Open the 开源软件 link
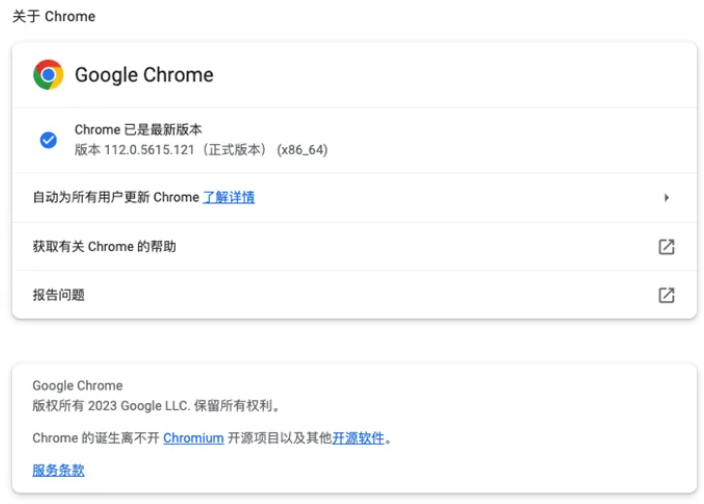704x504 pixels. point(358,438)
